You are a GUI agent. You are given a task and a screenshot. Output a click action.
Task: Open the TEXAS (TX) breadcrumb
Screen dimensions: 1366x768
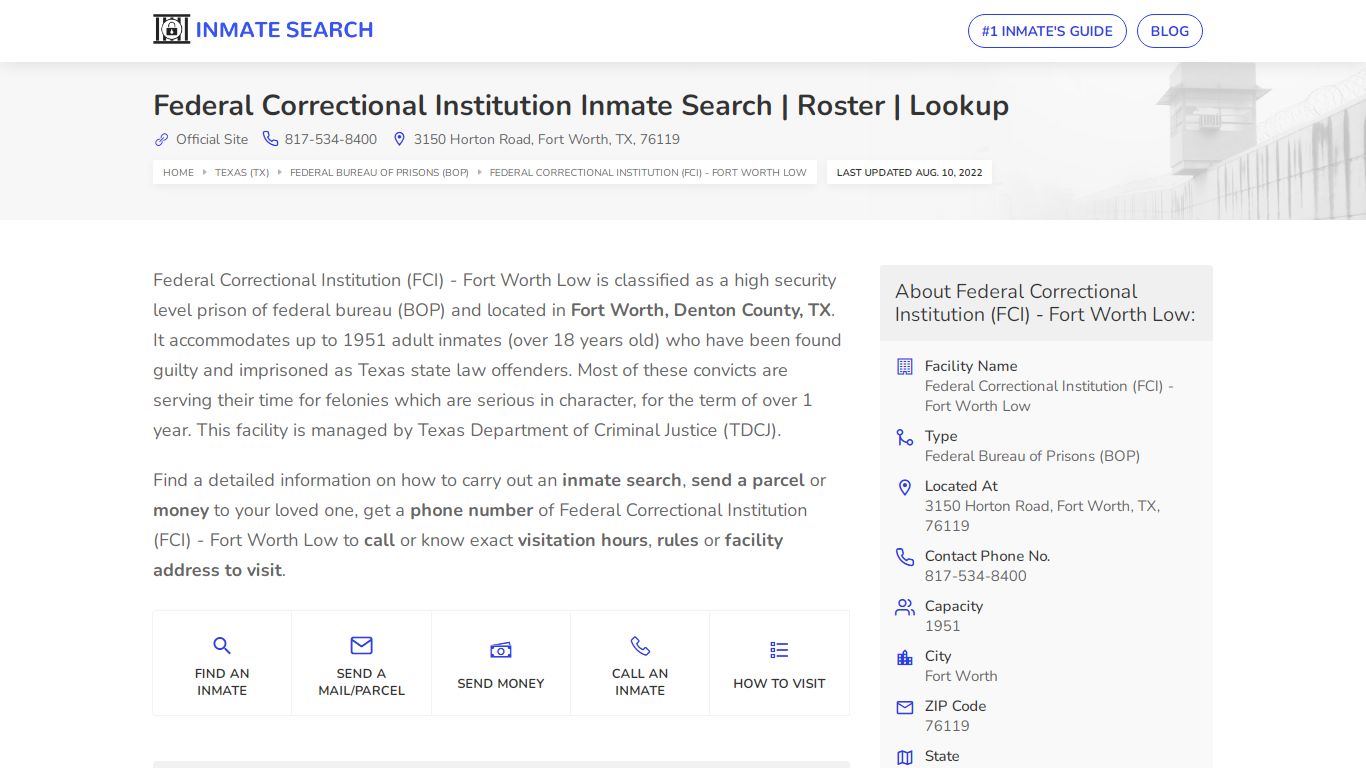point(242,172)
